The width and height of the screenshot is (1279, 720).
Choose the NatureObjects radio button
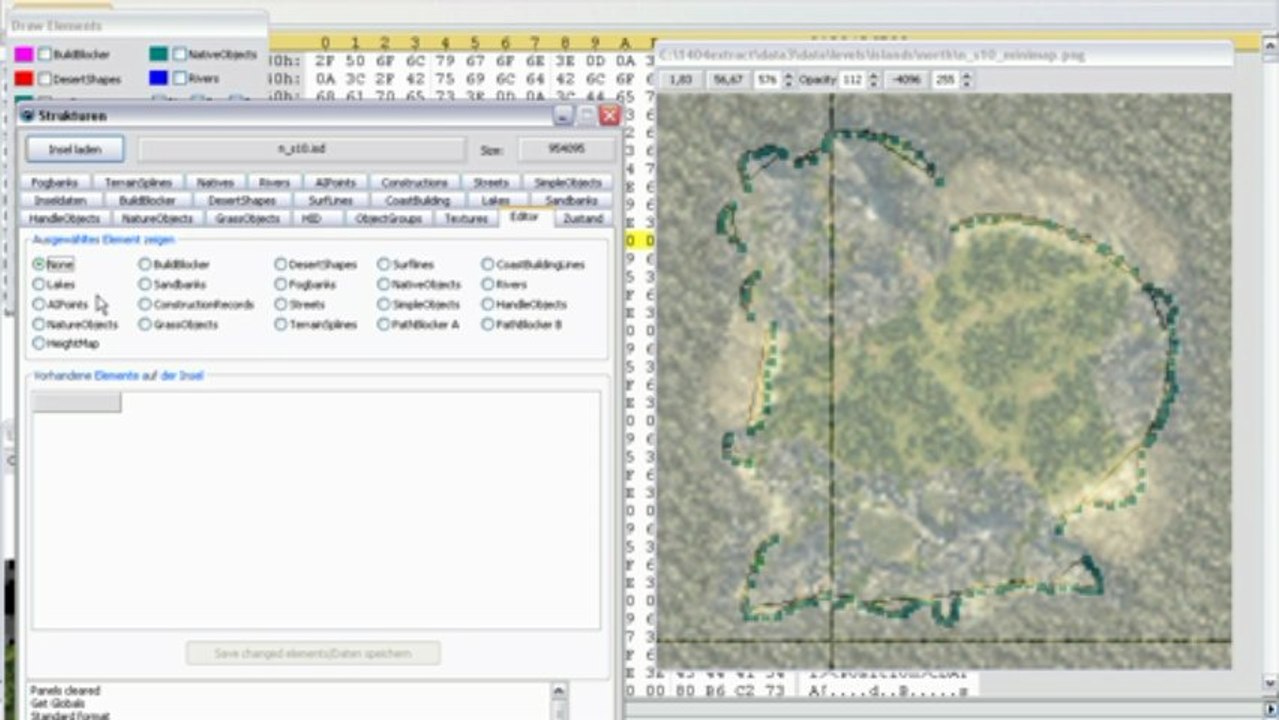coord(38,324)
